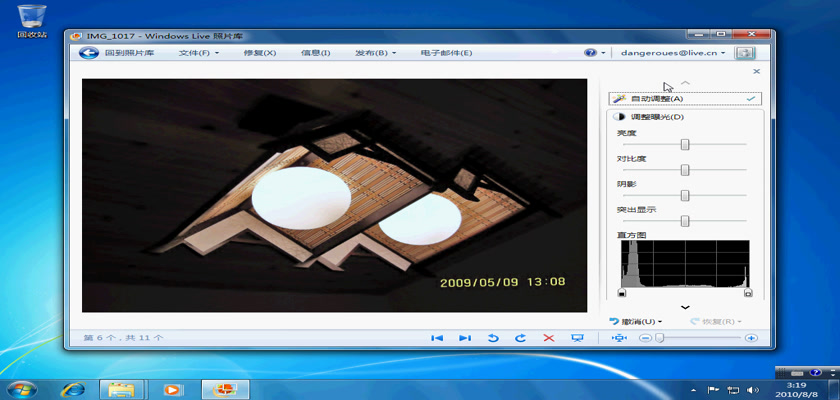This screenshot has width=840, height=400.
Task: Click the 撤消(U) undo button
Action: (x=636, y=321)
